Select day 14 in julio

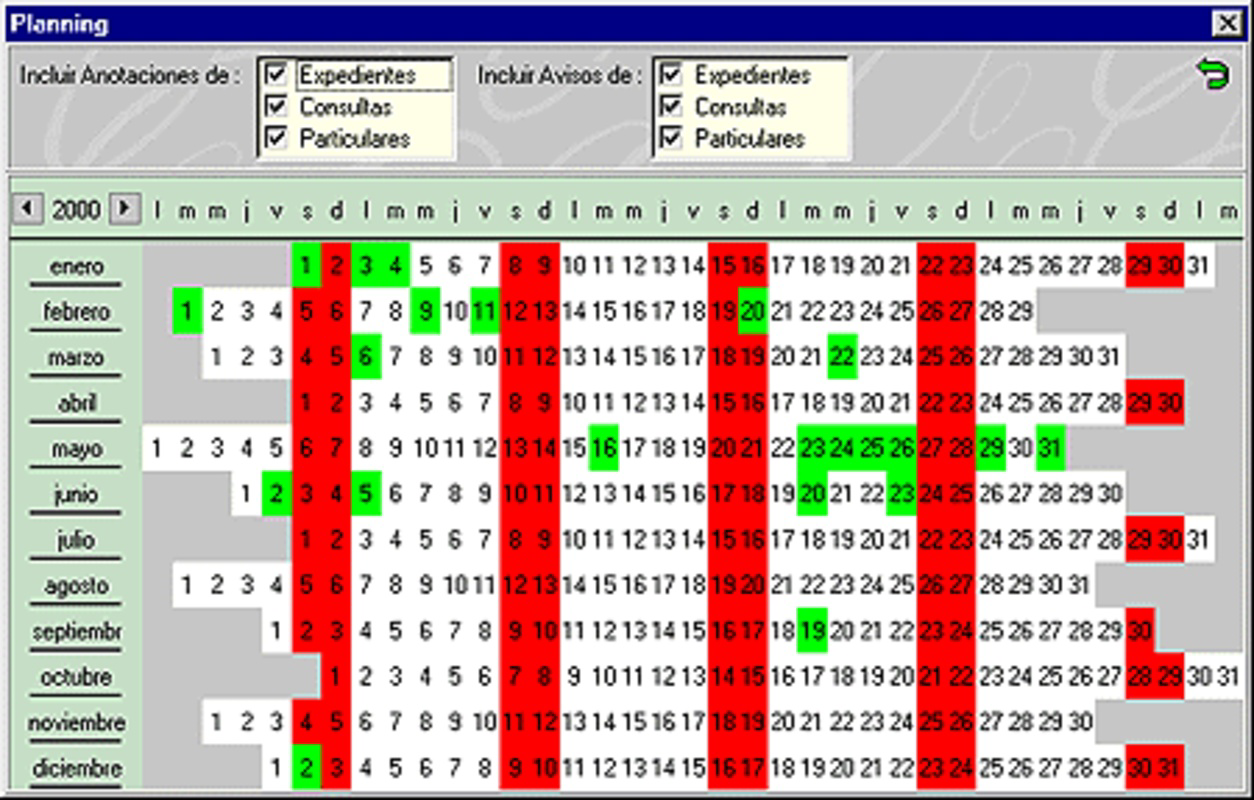[x=694, y=540]
